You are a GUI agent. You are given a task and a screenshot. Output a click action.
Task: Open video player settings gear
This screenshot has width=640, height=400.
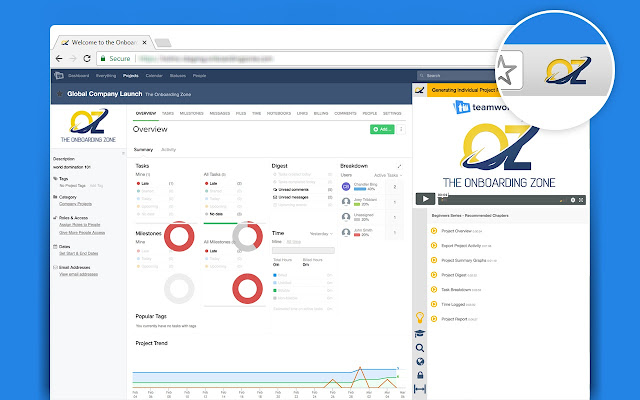pyautogui.click(x=573, y=200)
